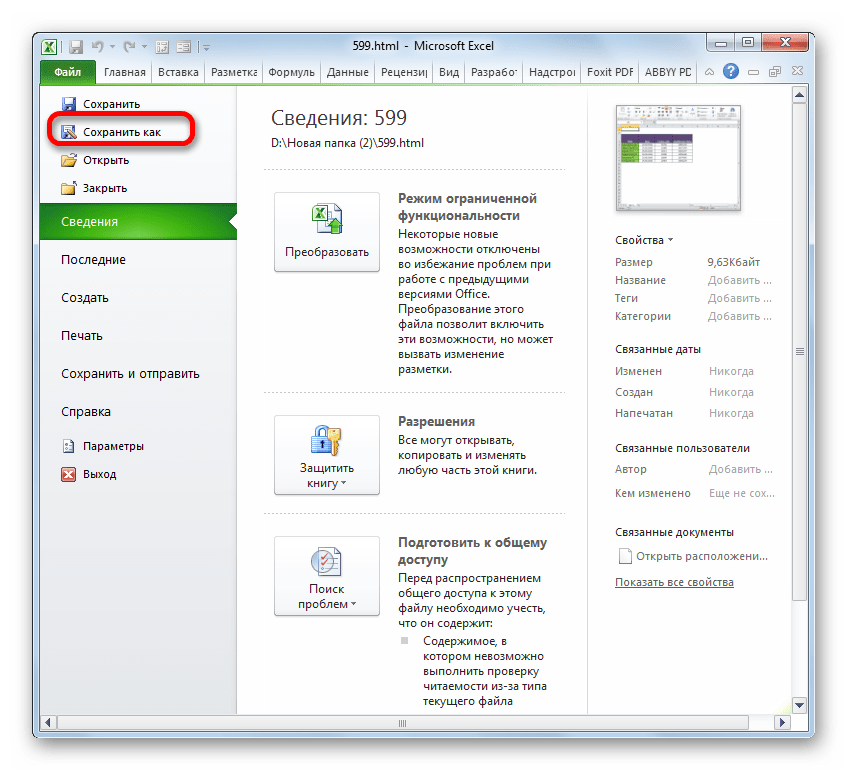The width and height of the screenshot is (848, 771).
Task: Switch to the Home (Главная) tab
Action: tap(124, 72)
